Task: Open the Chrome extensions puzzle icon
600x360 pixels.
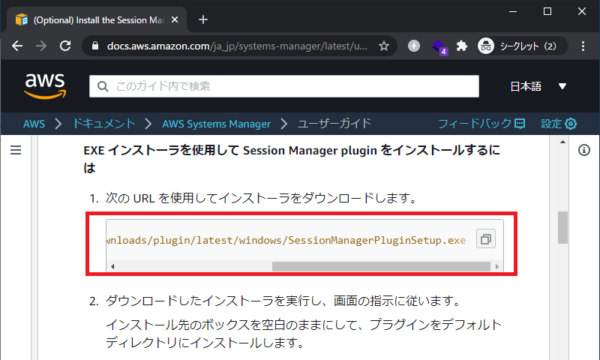Action: 462,46
